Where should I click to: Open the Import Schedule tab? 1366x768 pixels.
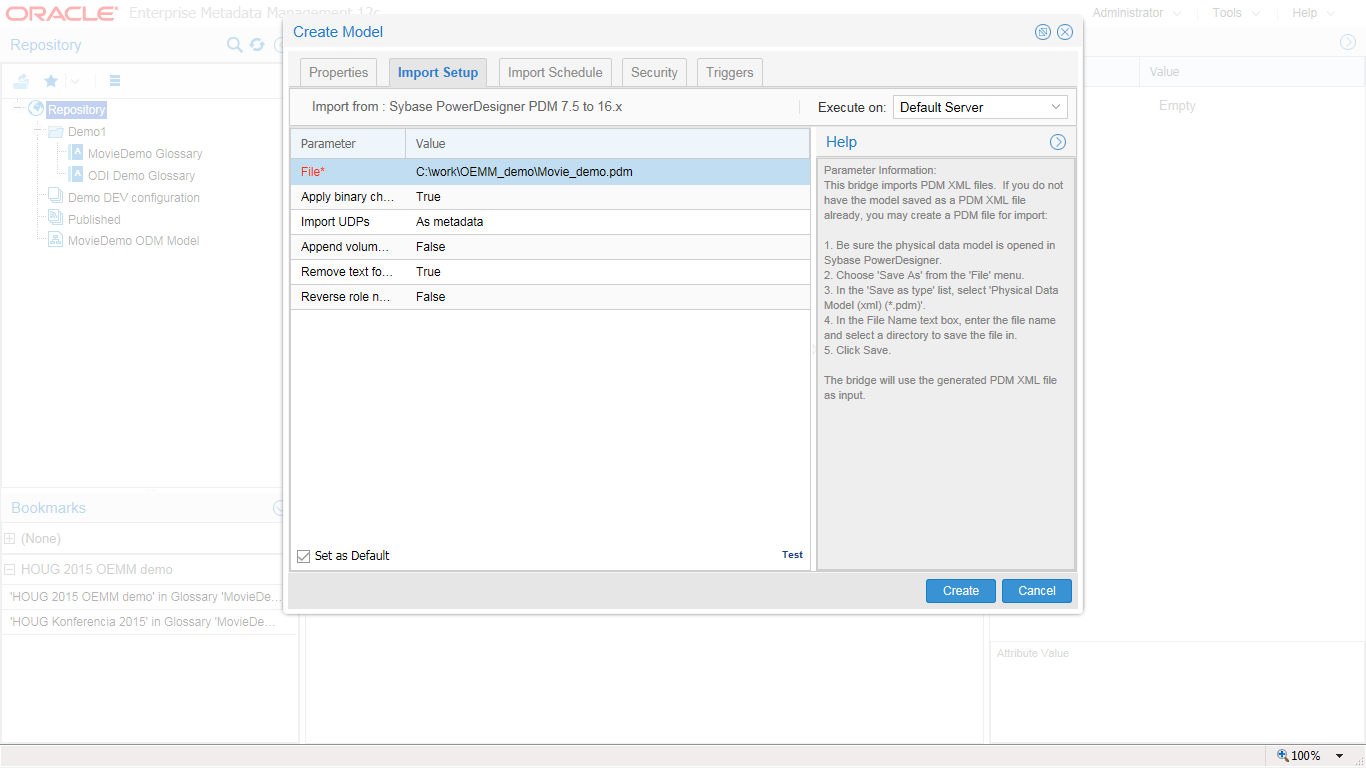pyautogui.click(x=555, y=72)
